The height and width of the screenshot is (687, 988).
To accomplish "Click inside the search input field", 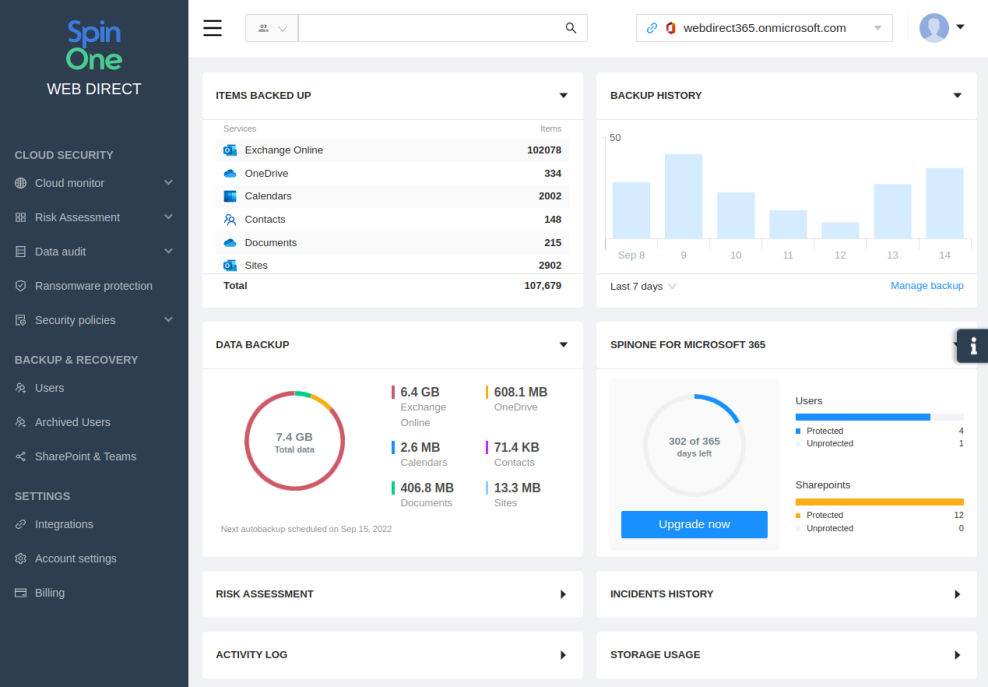I will [432, 28].
